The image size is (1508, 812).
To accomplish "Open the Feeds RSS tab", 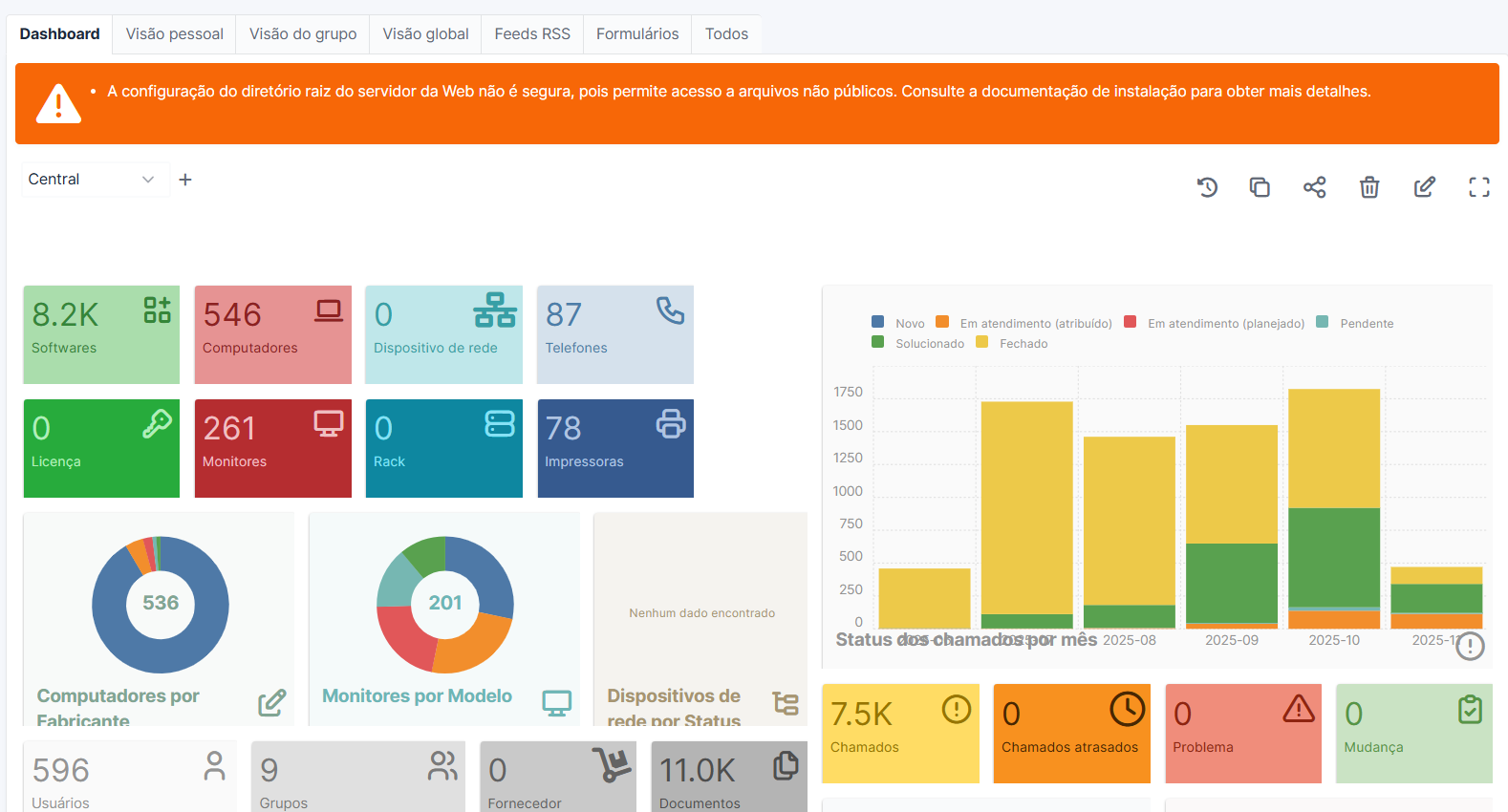I will [x=531, y=34].
